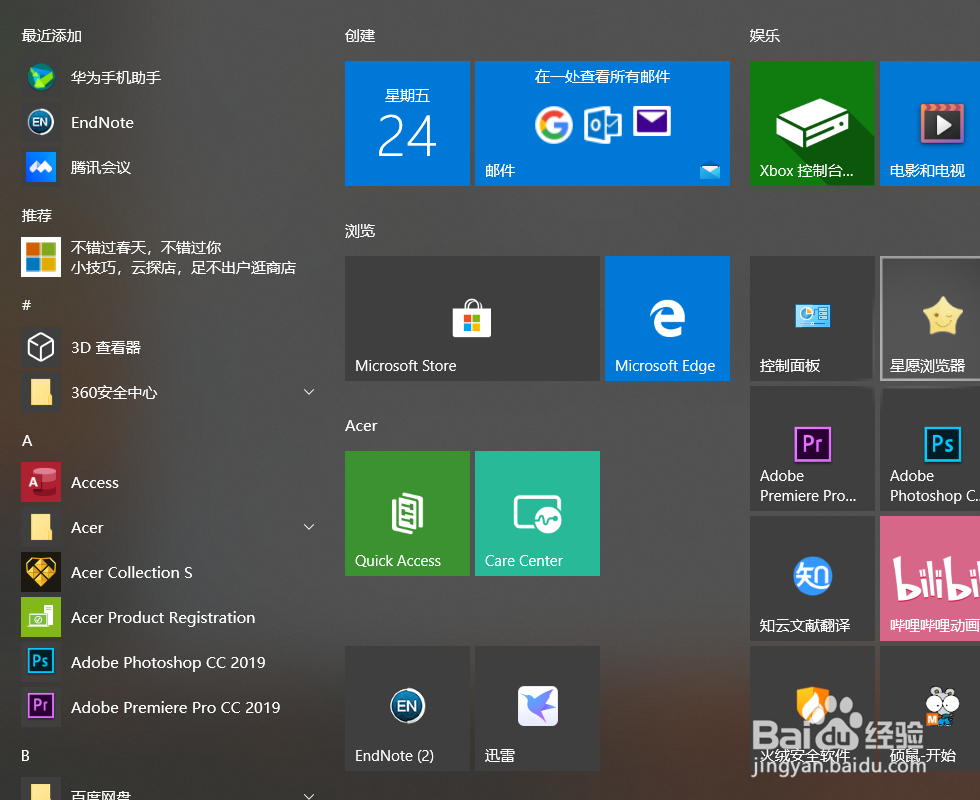The height and width of the screenshot is (800, 980).
Task: Open the 电影和电视 tile
Action: coord(930,123)
